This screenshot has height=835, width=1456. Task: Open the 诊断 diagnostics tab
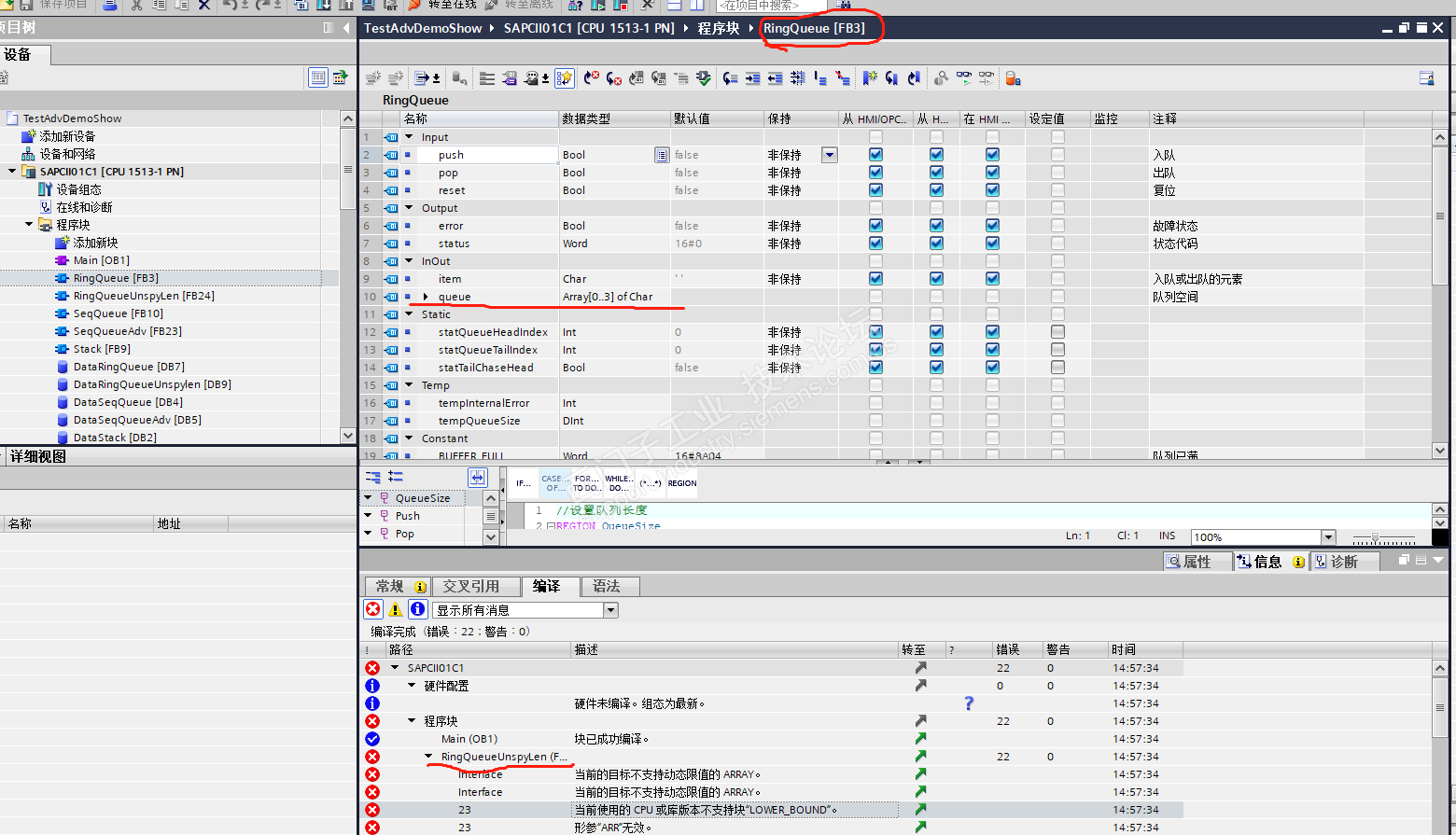pos(1344,561)
